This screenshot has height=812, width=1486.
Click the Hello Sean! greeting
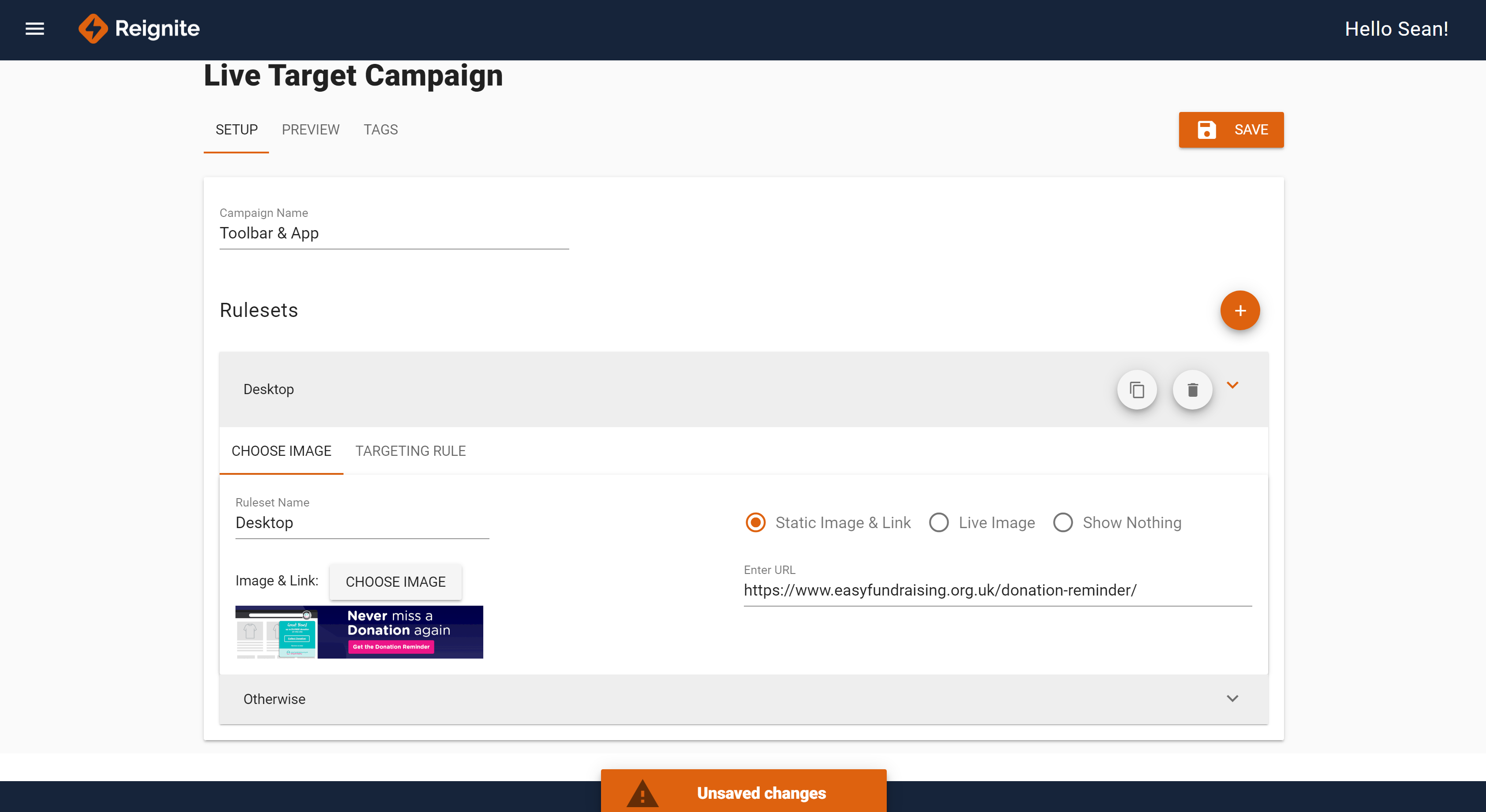(x=1396, y=29)
